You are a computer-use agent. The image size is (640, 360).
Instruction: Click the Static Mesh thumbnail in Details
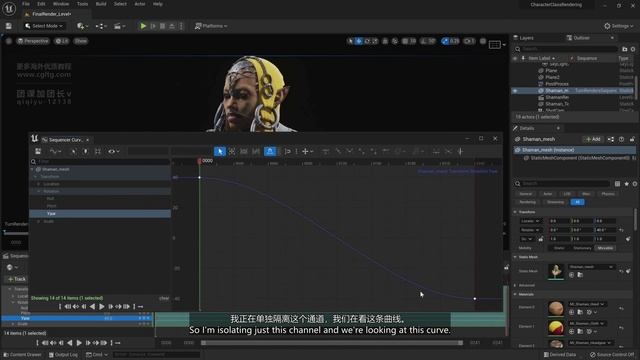pos(556,271)
